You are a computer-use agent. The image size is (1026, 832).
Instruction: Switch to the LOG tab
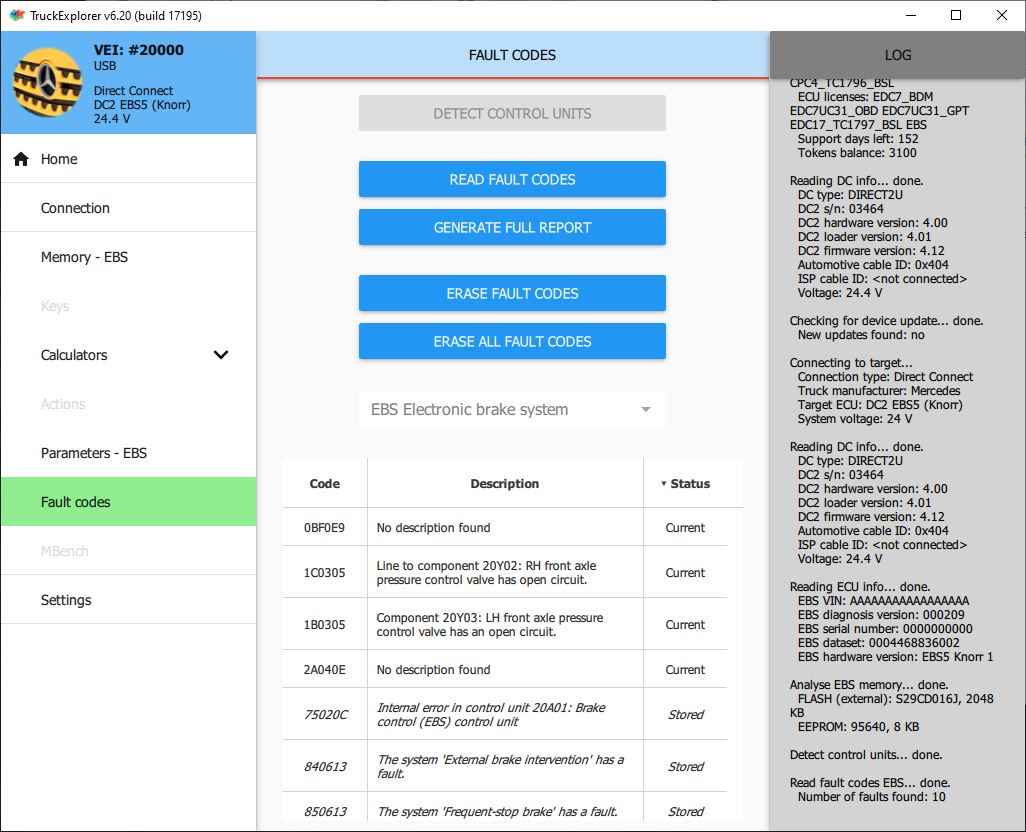(x=897, y=55)
